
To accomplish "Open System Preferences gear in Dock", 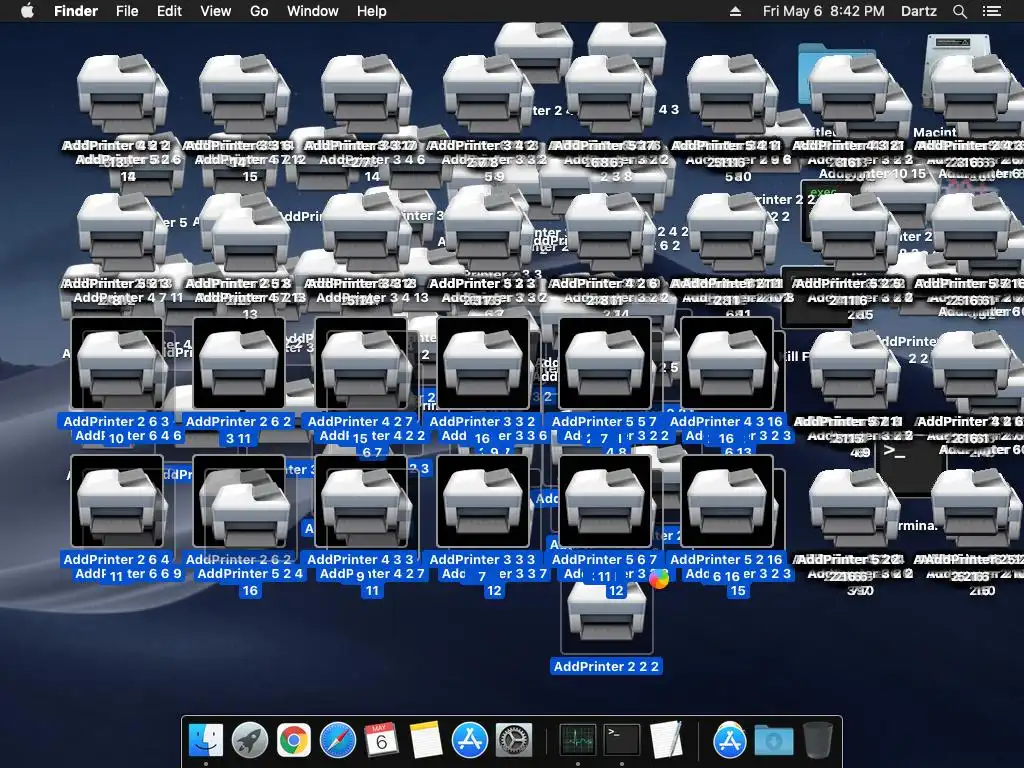I will tap(514, 740).
